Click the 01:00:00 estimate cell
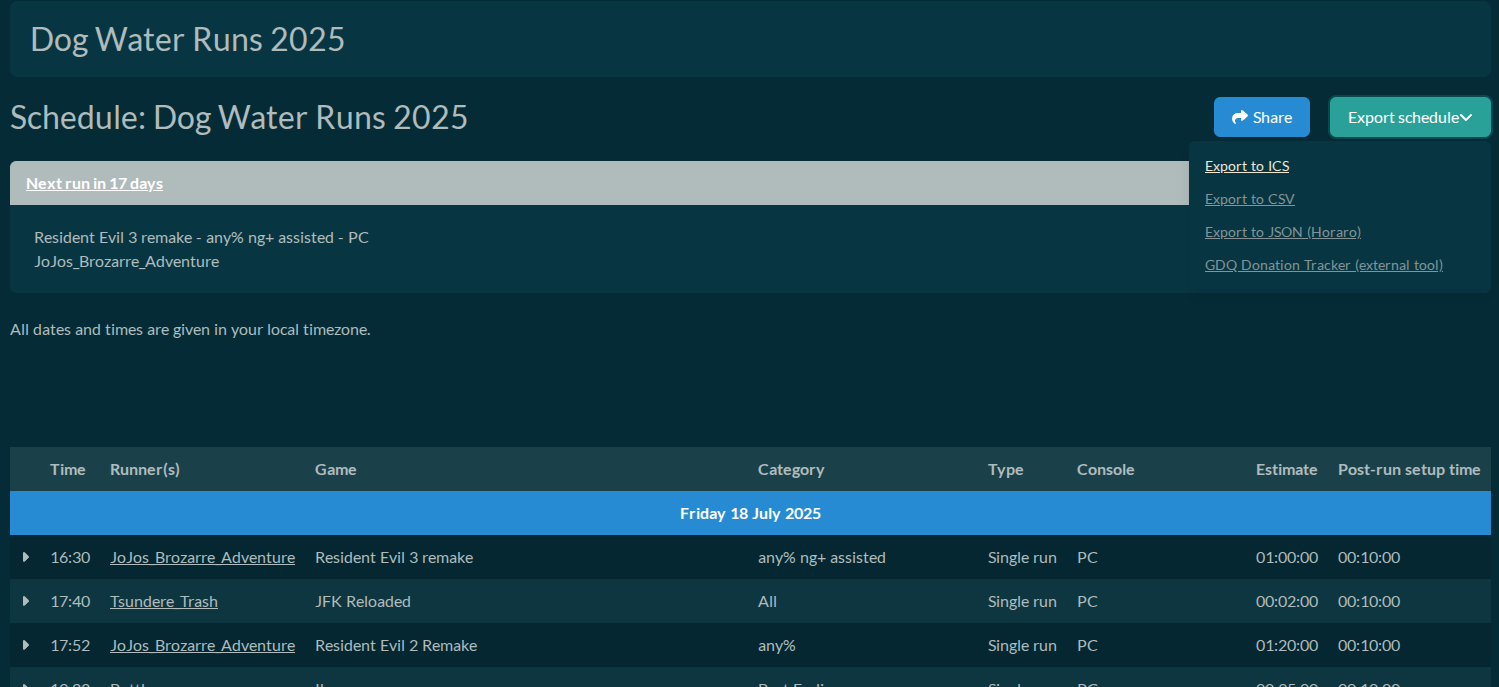This screenshot has height=687, width=1499. point(1287,557)
